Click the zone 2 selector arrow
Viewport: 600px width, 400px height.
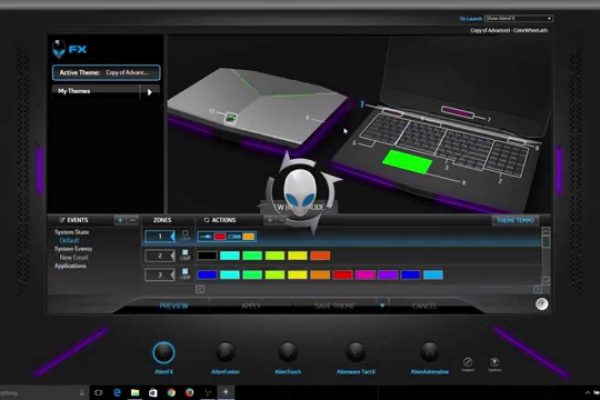point(173,255)
